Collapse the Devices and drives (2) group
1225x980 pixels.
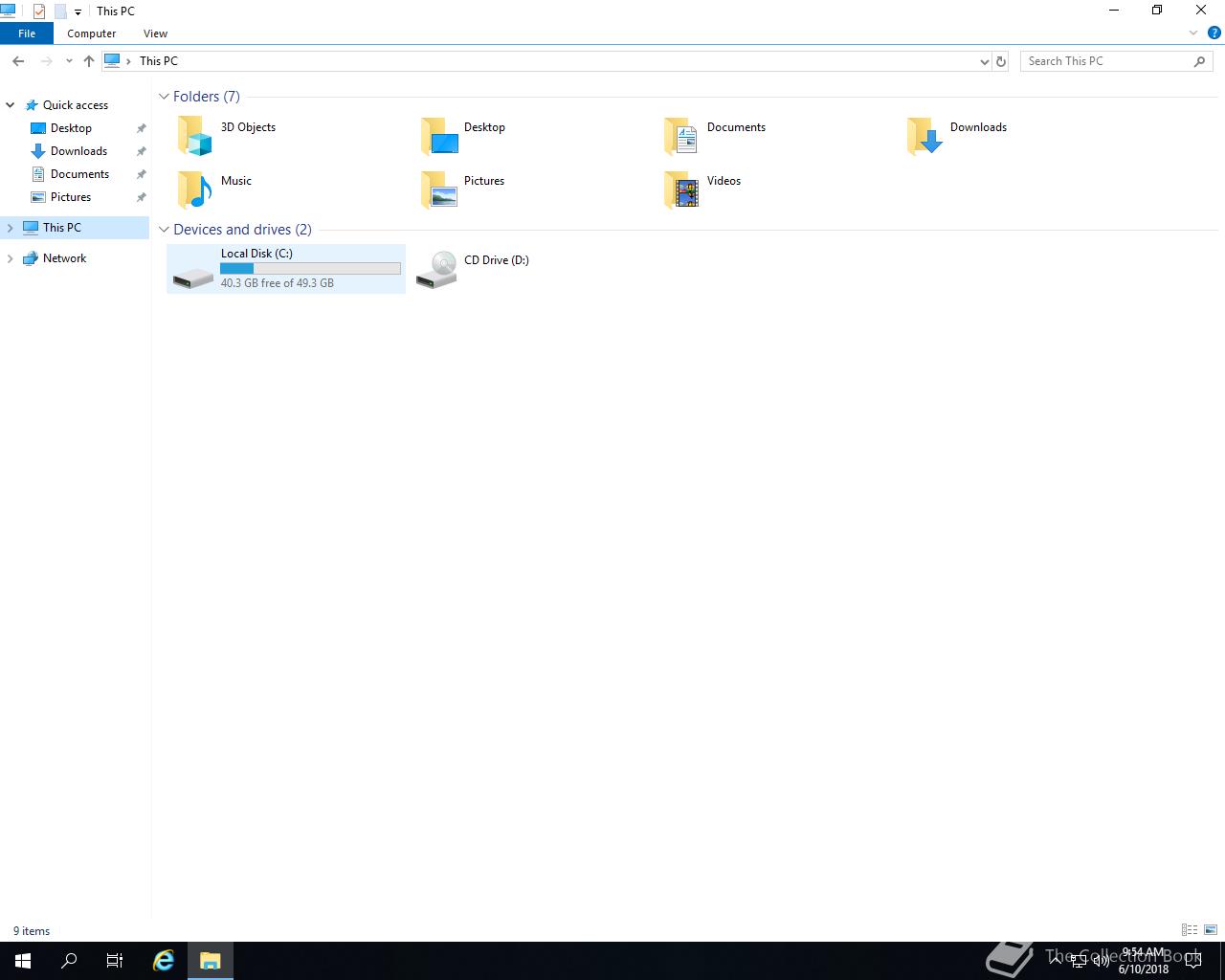(x=164, y=230)
